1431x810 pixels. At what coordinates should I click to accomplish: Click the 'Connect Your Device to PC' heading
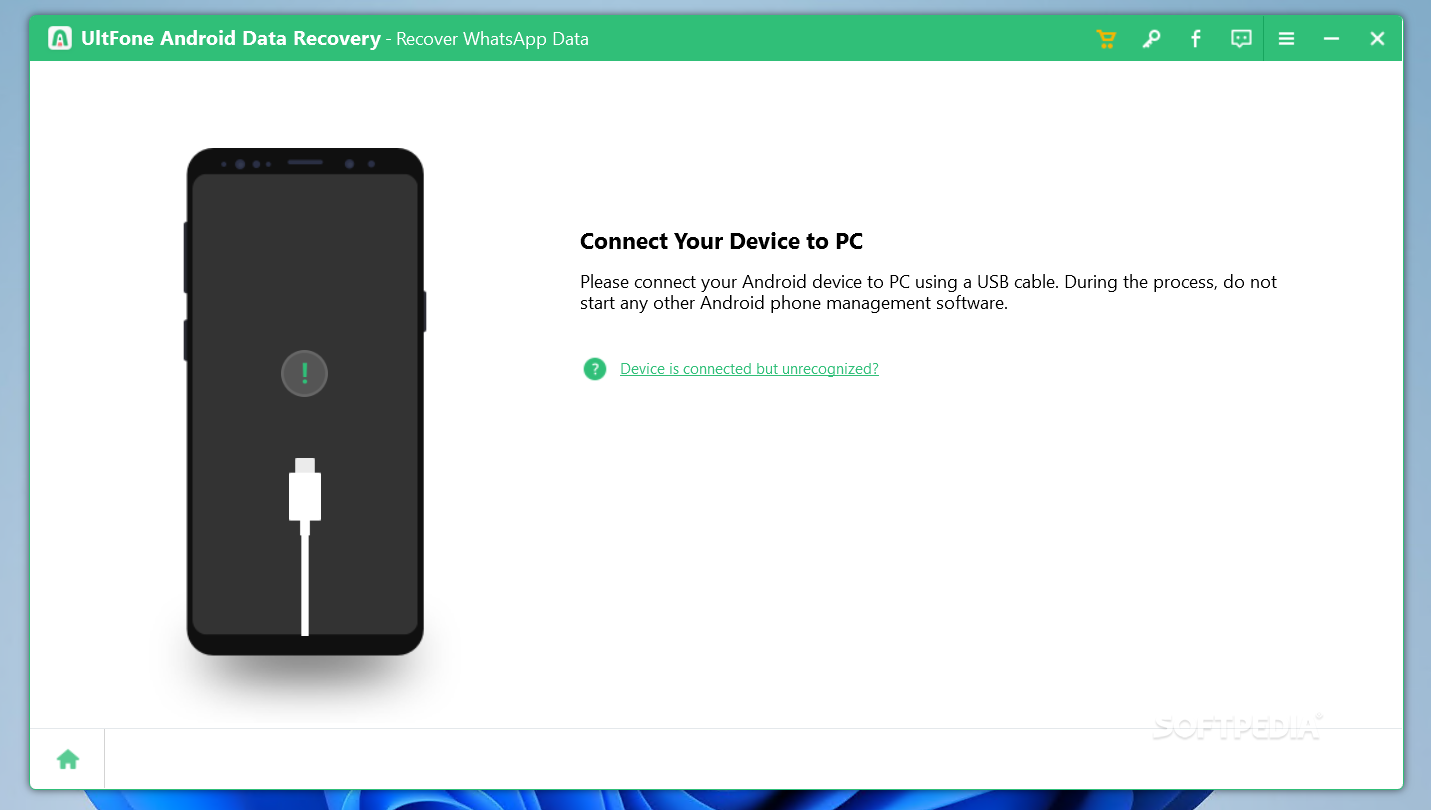(721, 241)
